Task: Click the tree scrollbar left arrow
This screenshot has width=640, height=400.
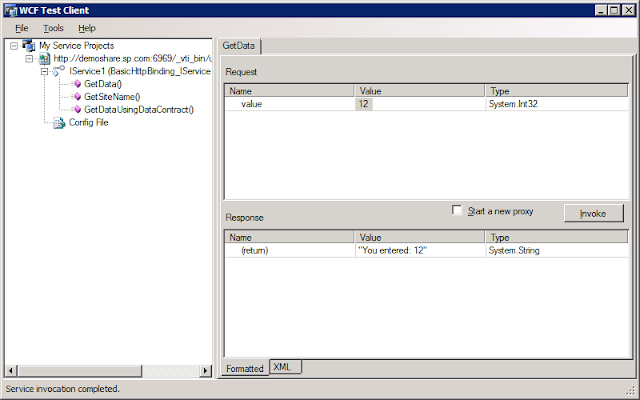Action: (11, 370)
